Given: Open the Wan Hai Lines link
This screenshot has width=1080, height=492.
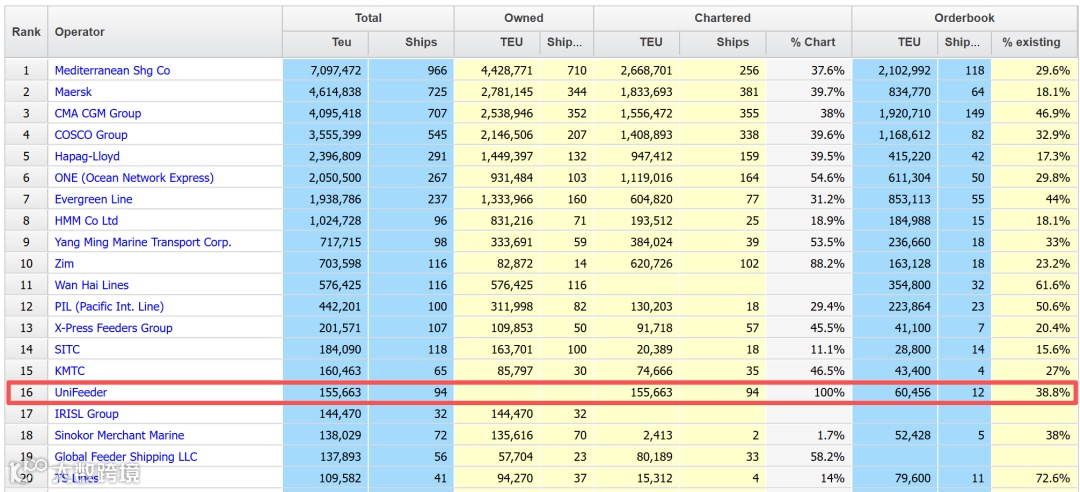Looking at the screenshot, I should (92, 285).
